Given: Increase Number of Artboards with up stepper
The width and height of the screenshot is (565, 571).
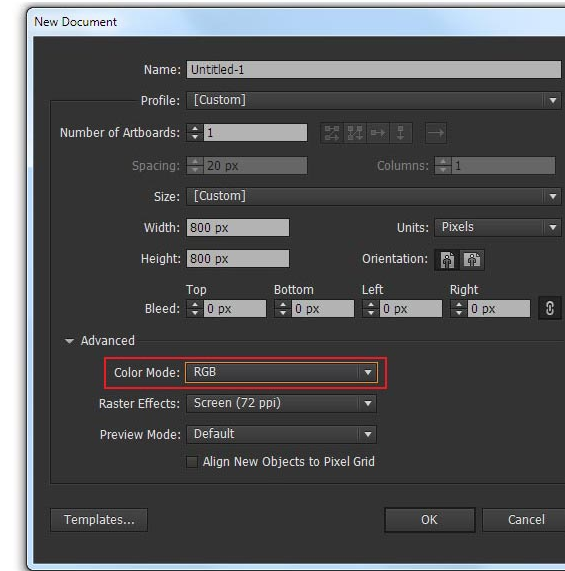Looking at the screenshot, I should [195, 129].
